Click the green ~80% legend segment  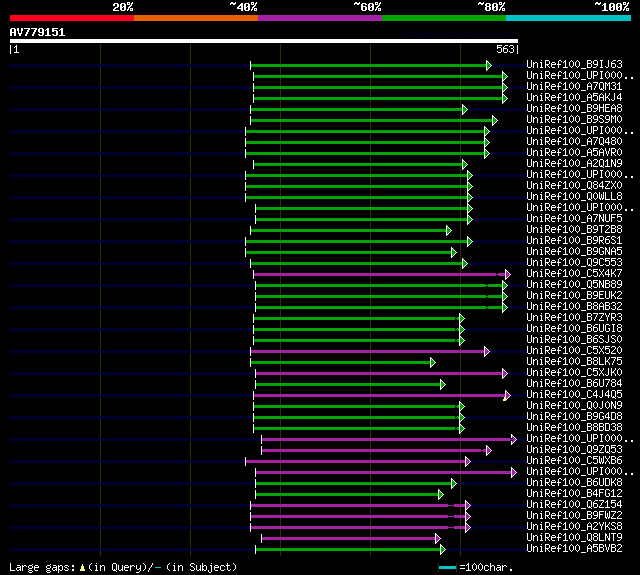(444, 18)
